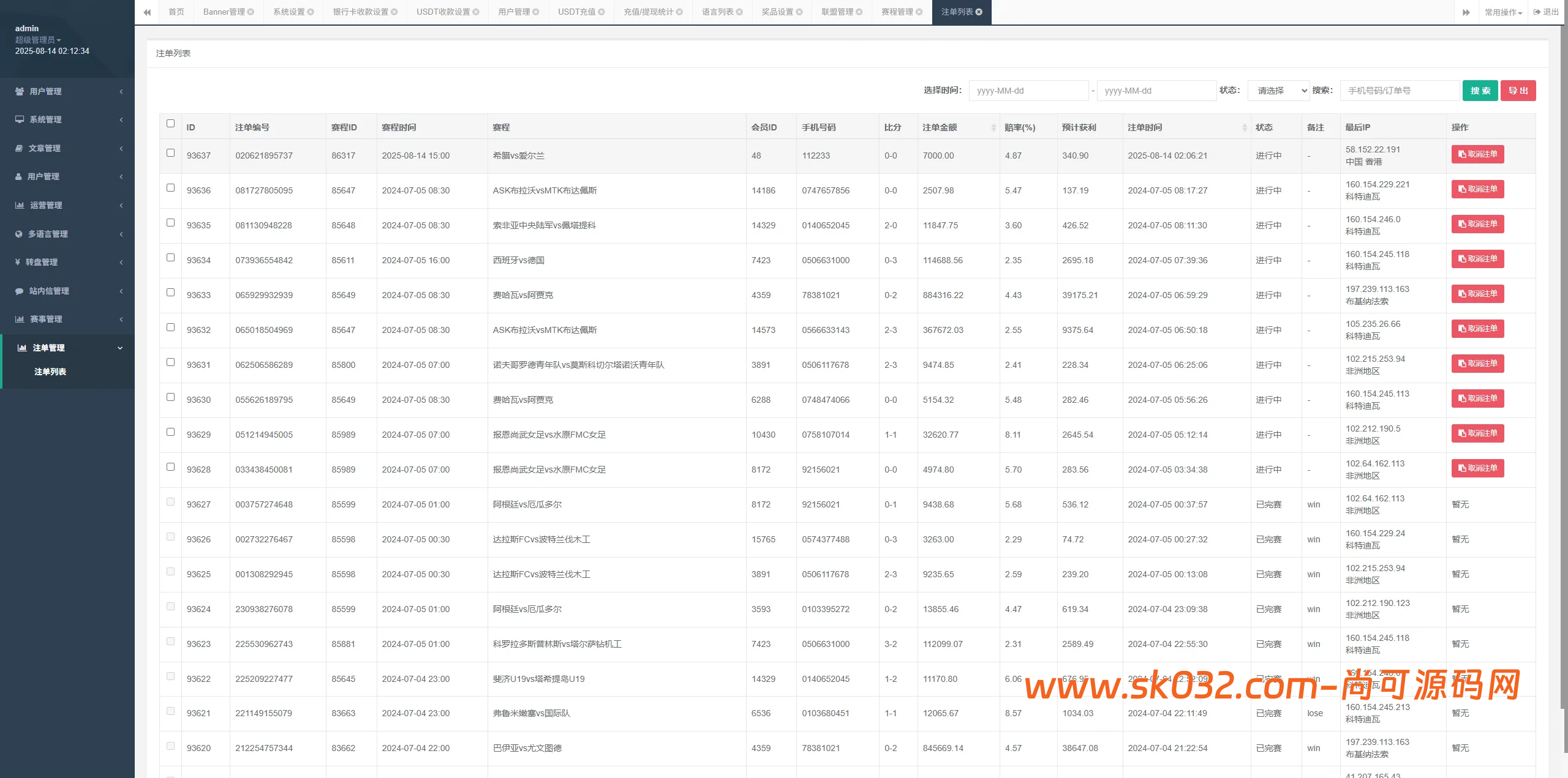This screenshot has height=778, width=1568.
Task: Click the 站内信管理 chat bubble icon
Action: pyautogui.click(x=19, y=291)
